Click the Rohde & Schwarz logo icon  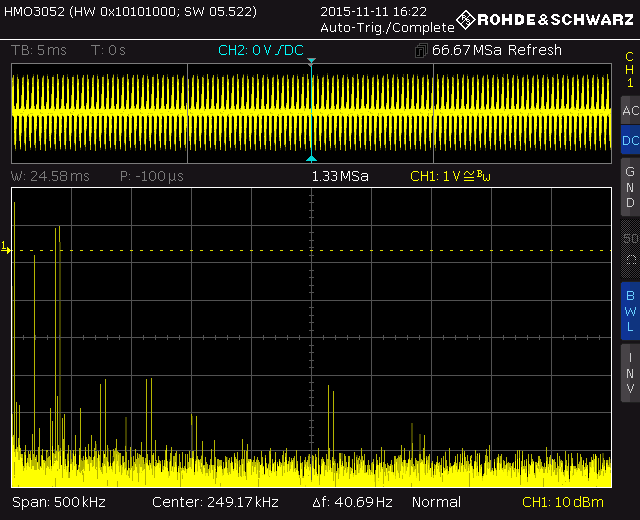466,19
